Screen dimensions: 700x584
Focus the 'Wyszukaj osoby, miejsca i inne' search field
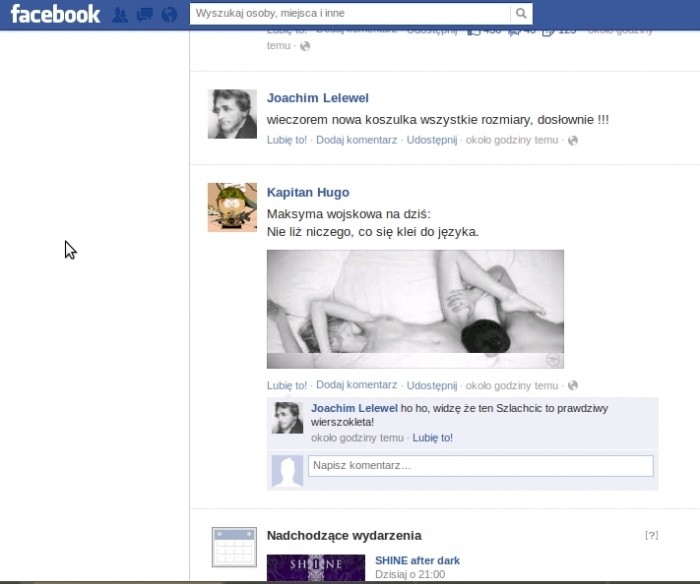click(350, 14)
